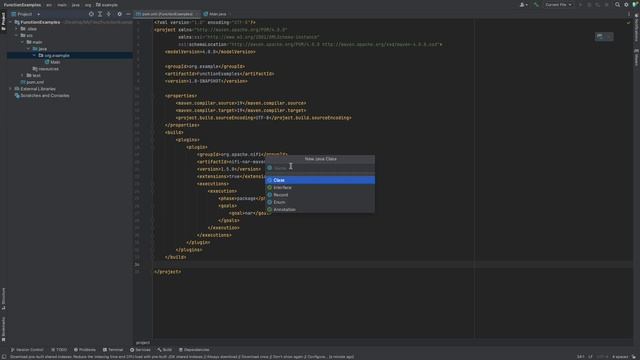Click the Build project hammer icon
The image size is (640, 360).
(536, 4)
